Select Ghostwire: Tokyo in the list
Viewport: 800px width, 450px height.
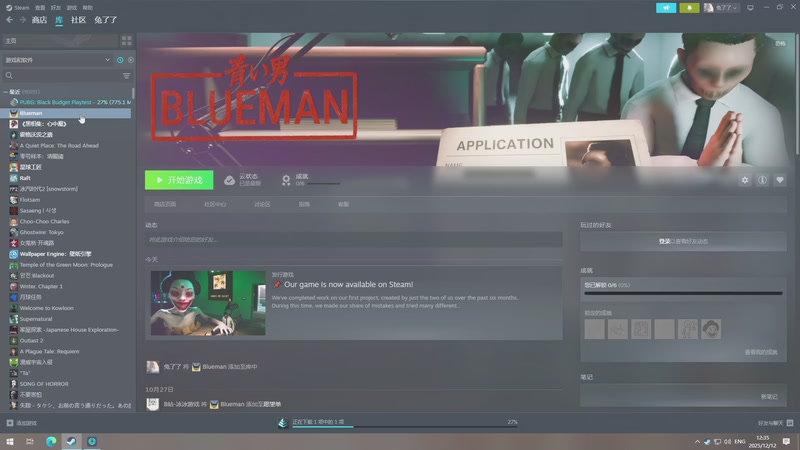tap(41, 232)
